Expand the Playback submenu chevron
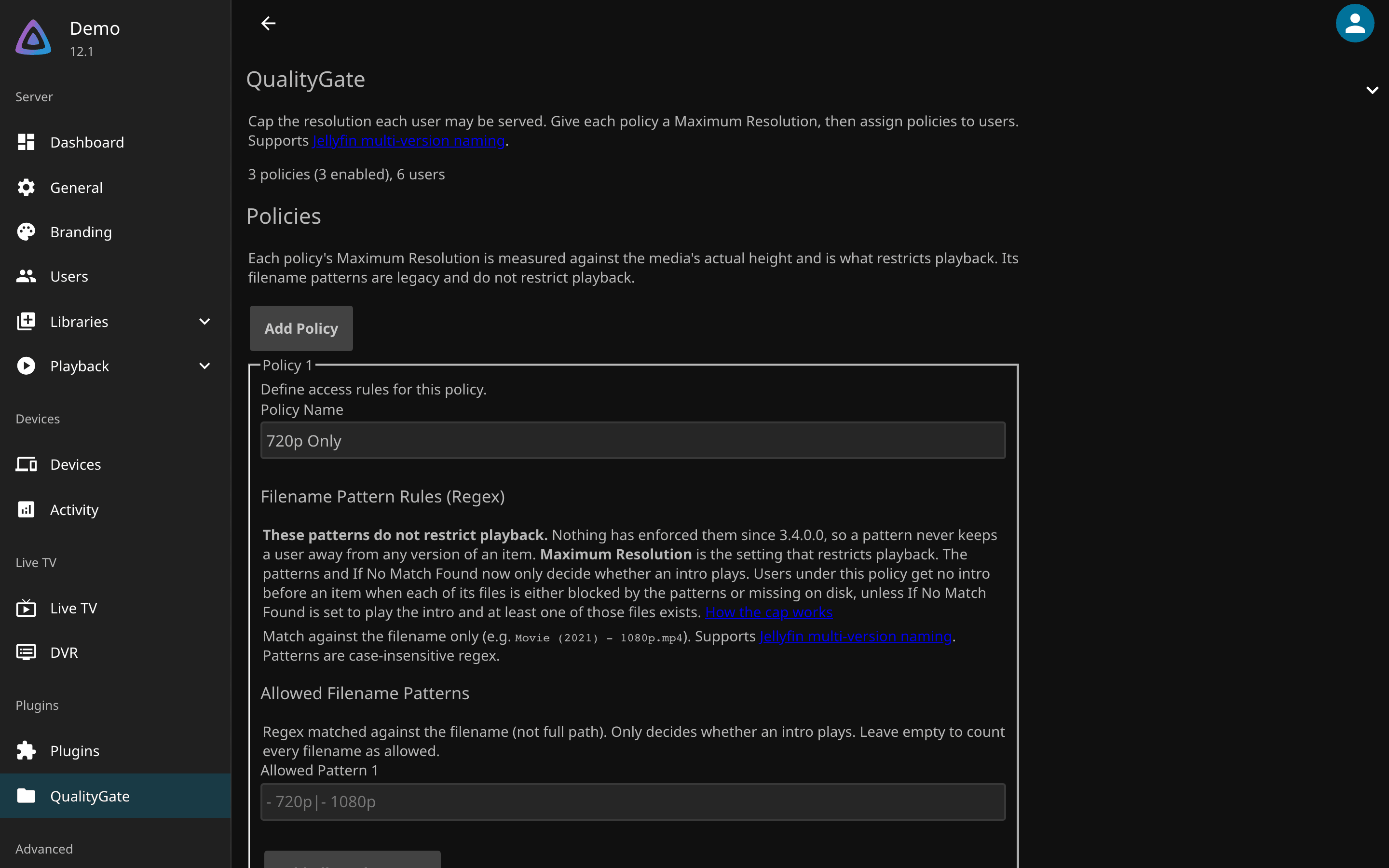 [204, 366]
